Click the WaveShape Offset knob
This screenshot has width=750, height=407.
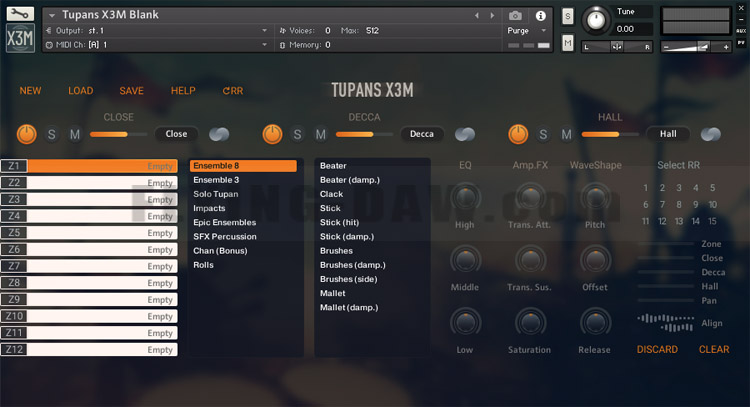596,260
